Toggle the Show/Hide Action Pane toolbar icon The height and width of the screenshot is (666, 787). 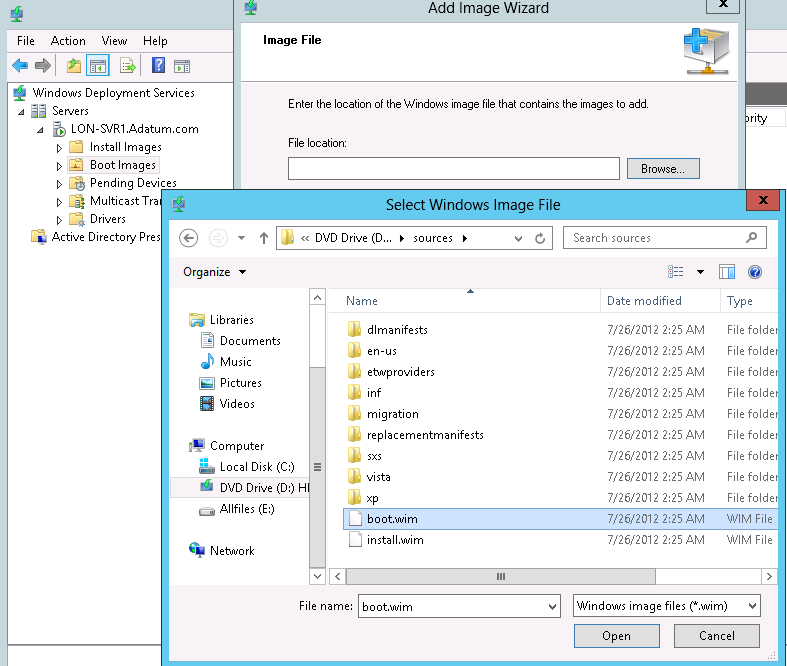[x=182, y=66]
